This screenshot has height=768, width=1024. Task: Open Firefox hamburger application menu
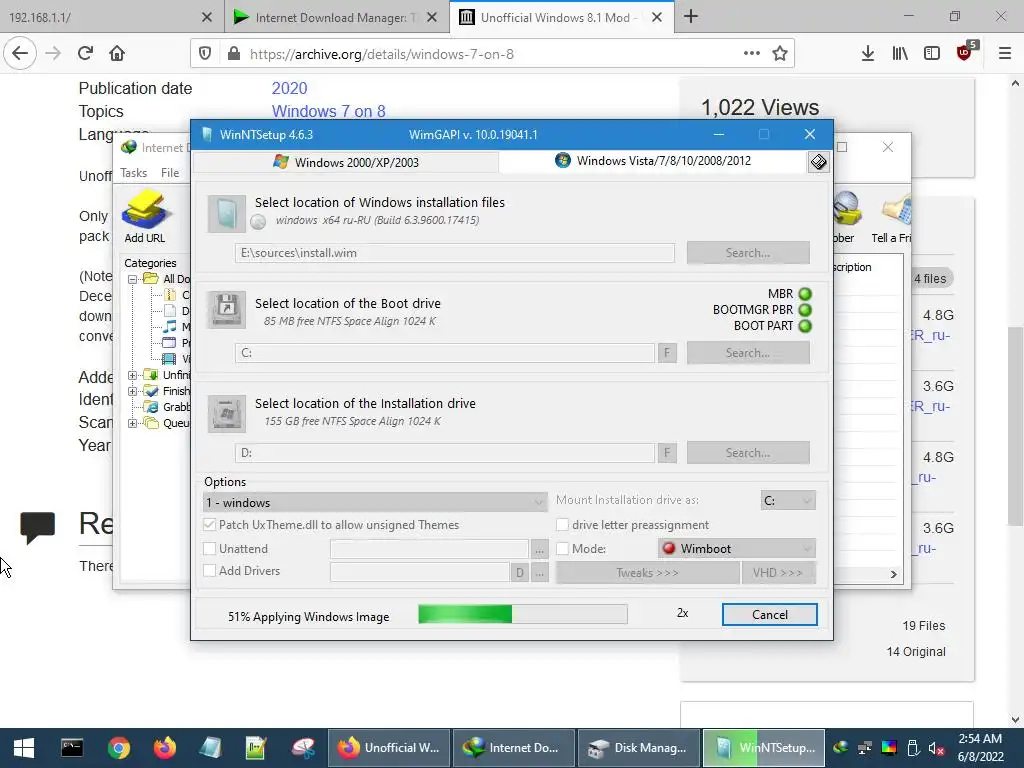[1005, 54]
